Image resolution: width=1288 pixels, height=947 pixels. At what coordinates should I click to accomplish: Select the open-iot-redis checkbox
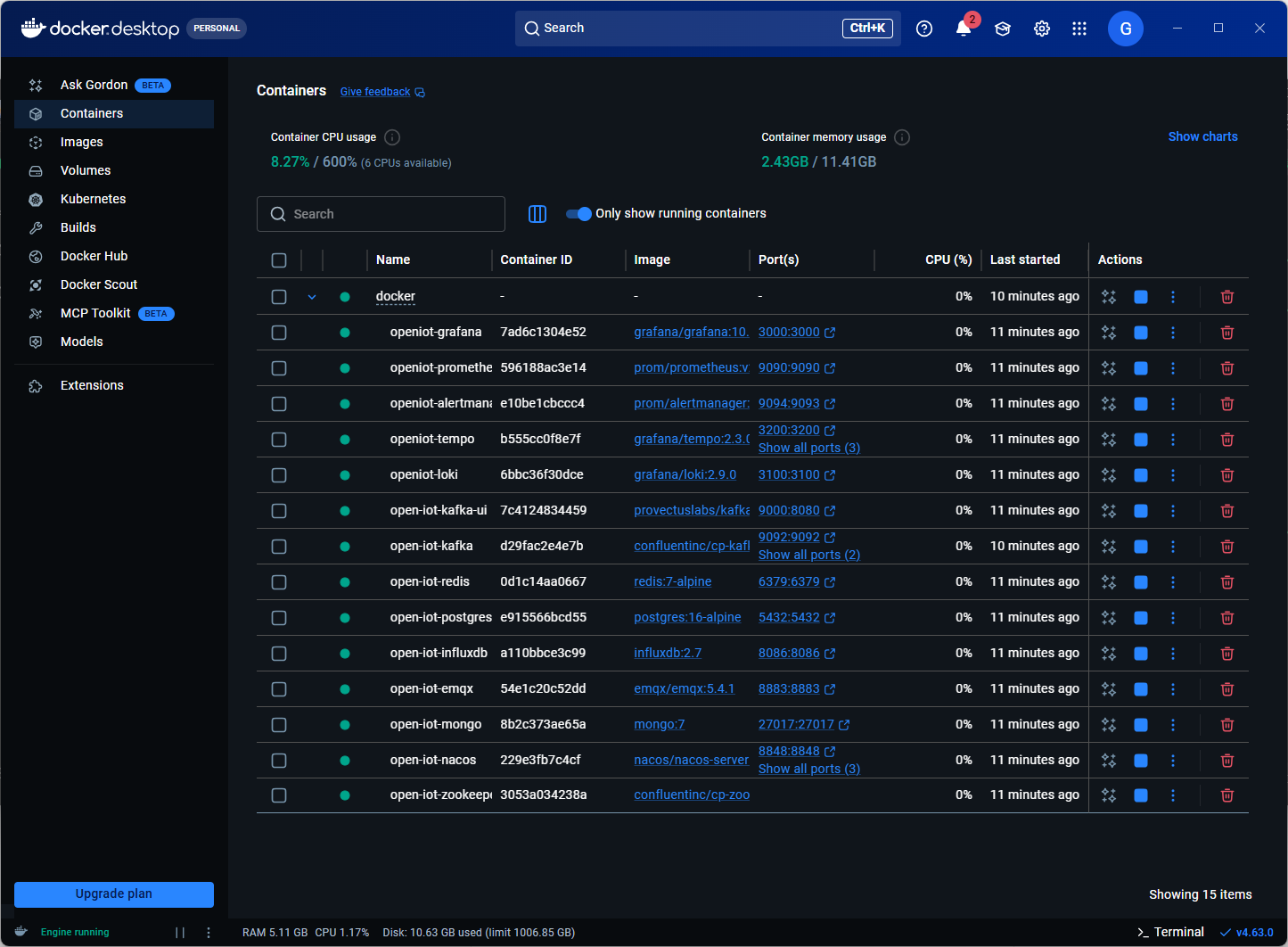279,582
